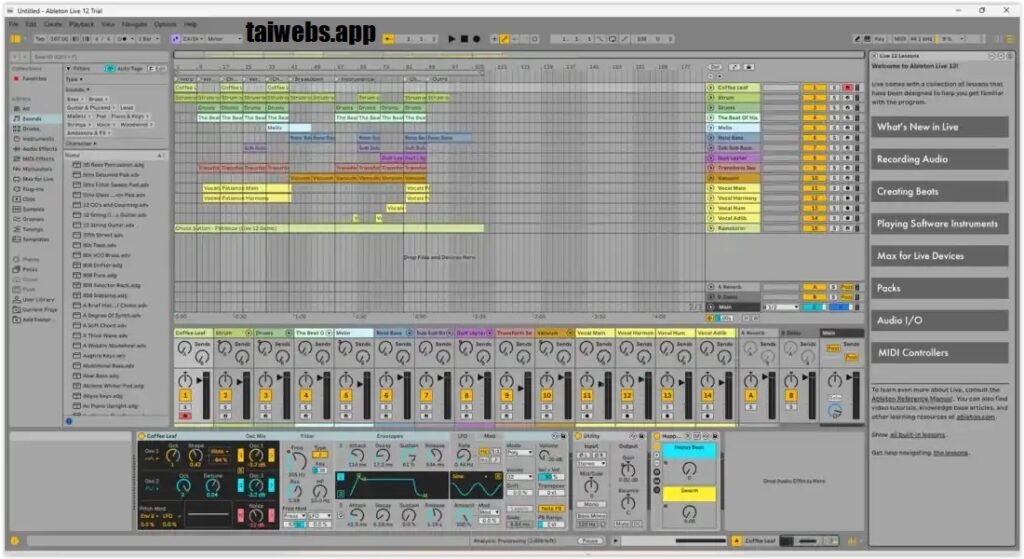Click the Vocal Main track launch icon
Screen dimensions: 1024x559
point(711,188)
